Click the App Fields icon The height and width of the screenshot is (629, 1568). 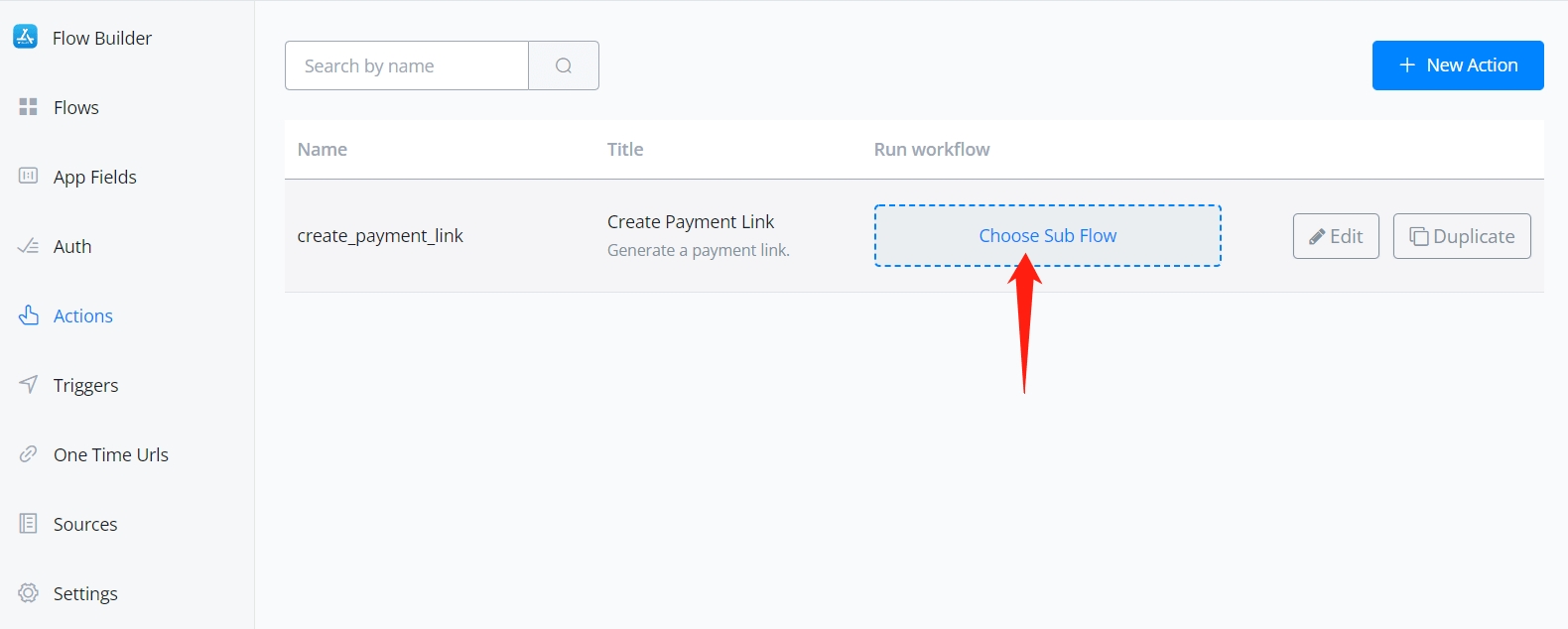pos(28,177)
